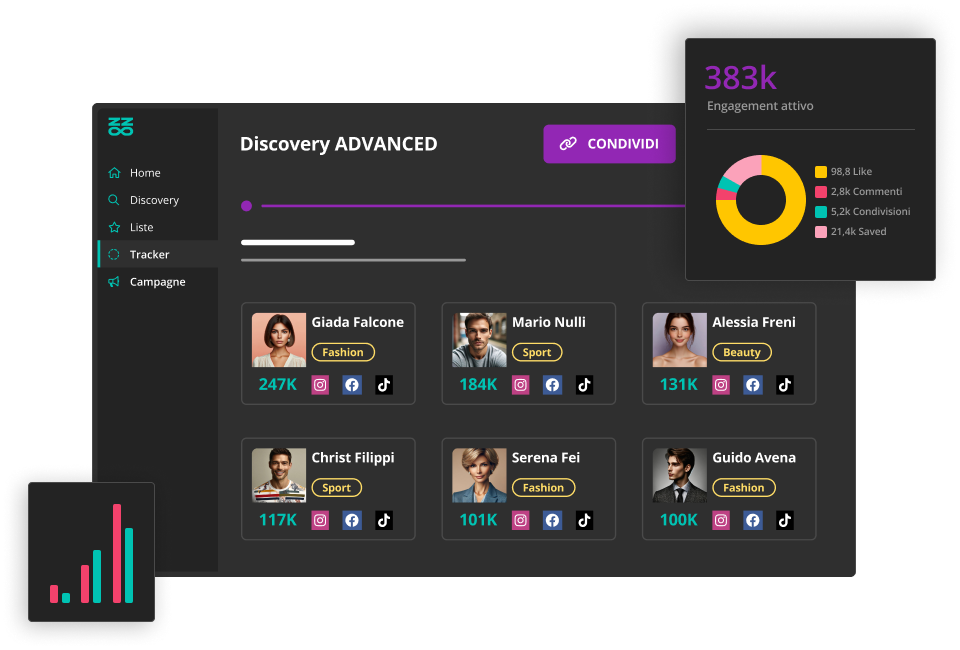Image resolution: width=960 pixels, height=650 pixels.
Task: Open Christ Filippi's Instagram icon
Action: [320, 520]
